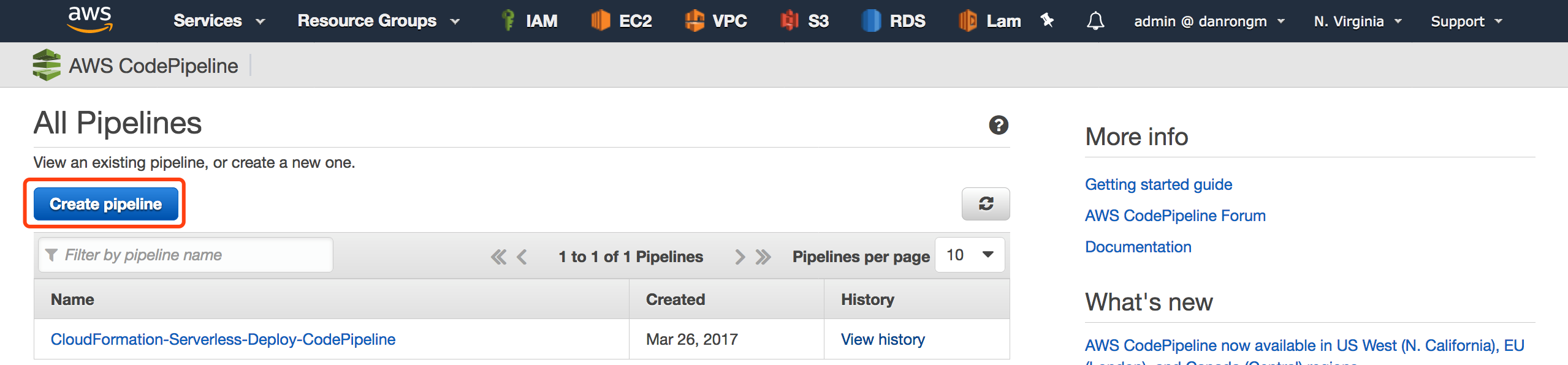The image size is (1568, 365).
Task: Open the admin account dropdown
Action: 1209,21
